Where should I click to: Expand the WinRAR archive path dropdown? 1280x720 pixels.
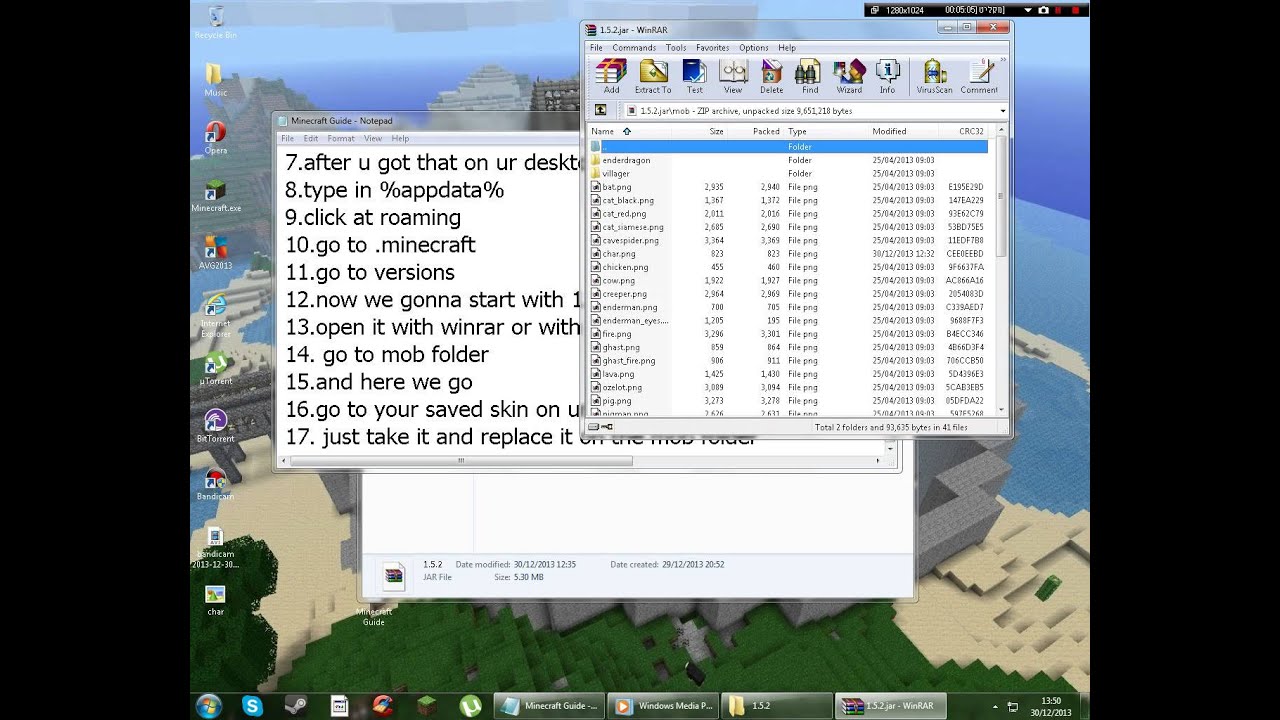[x=1002, y=111]
